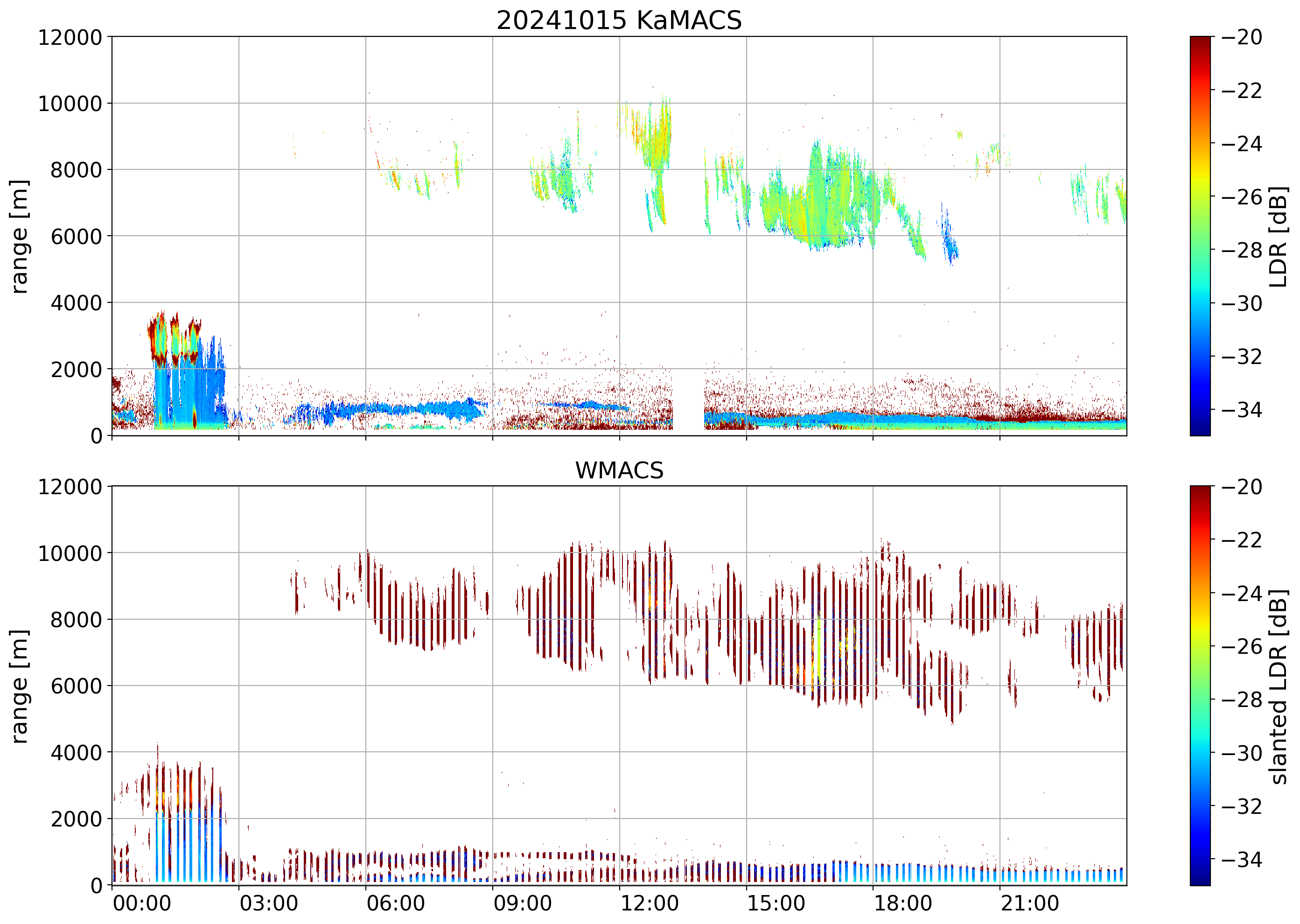The height and width of the screenshot is (924, 1300).
Task: Click the 'WMACS' subplot title
Action: pos(619,470)
